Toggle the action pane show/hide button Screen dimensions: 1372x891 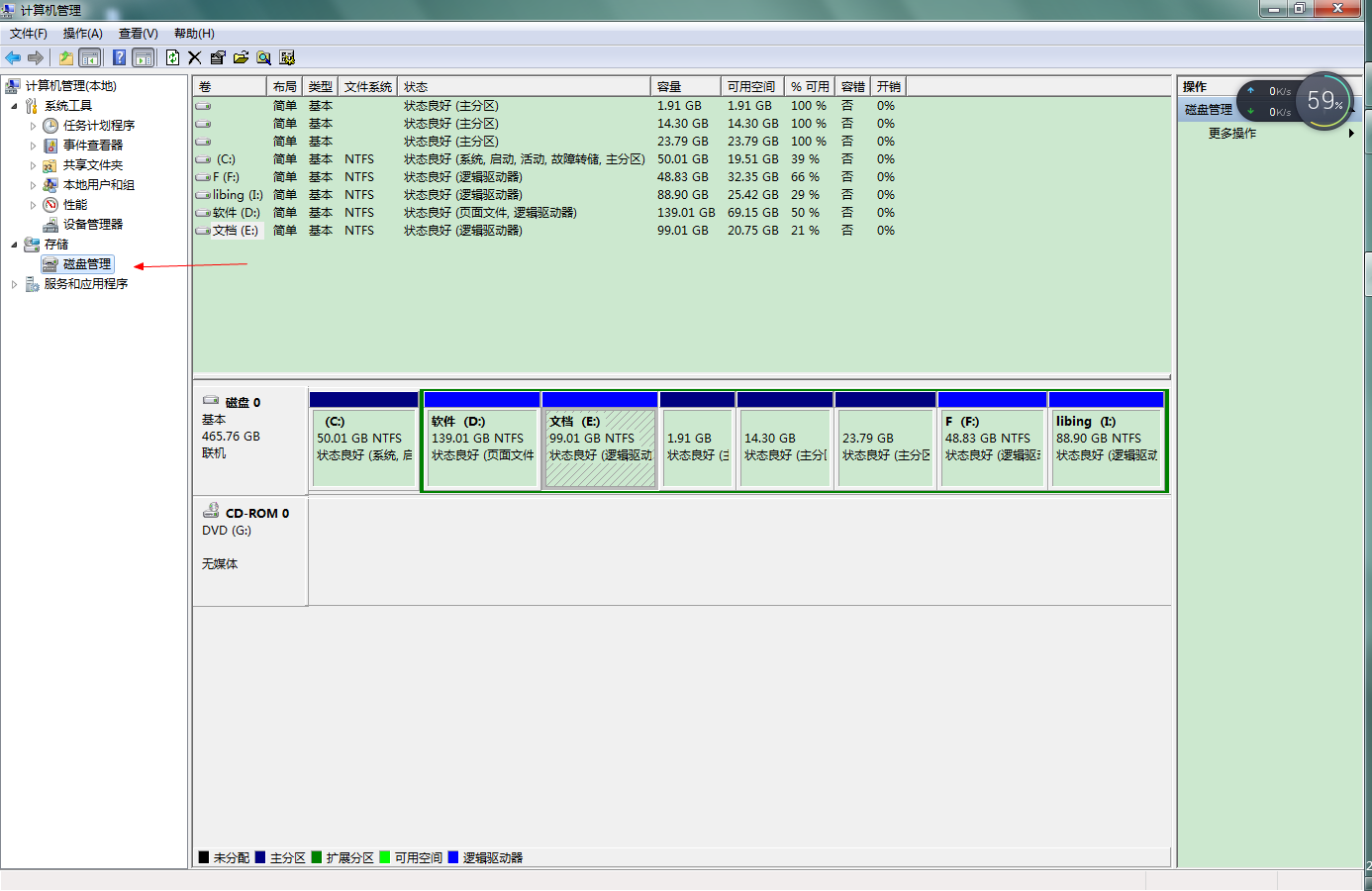144,57
